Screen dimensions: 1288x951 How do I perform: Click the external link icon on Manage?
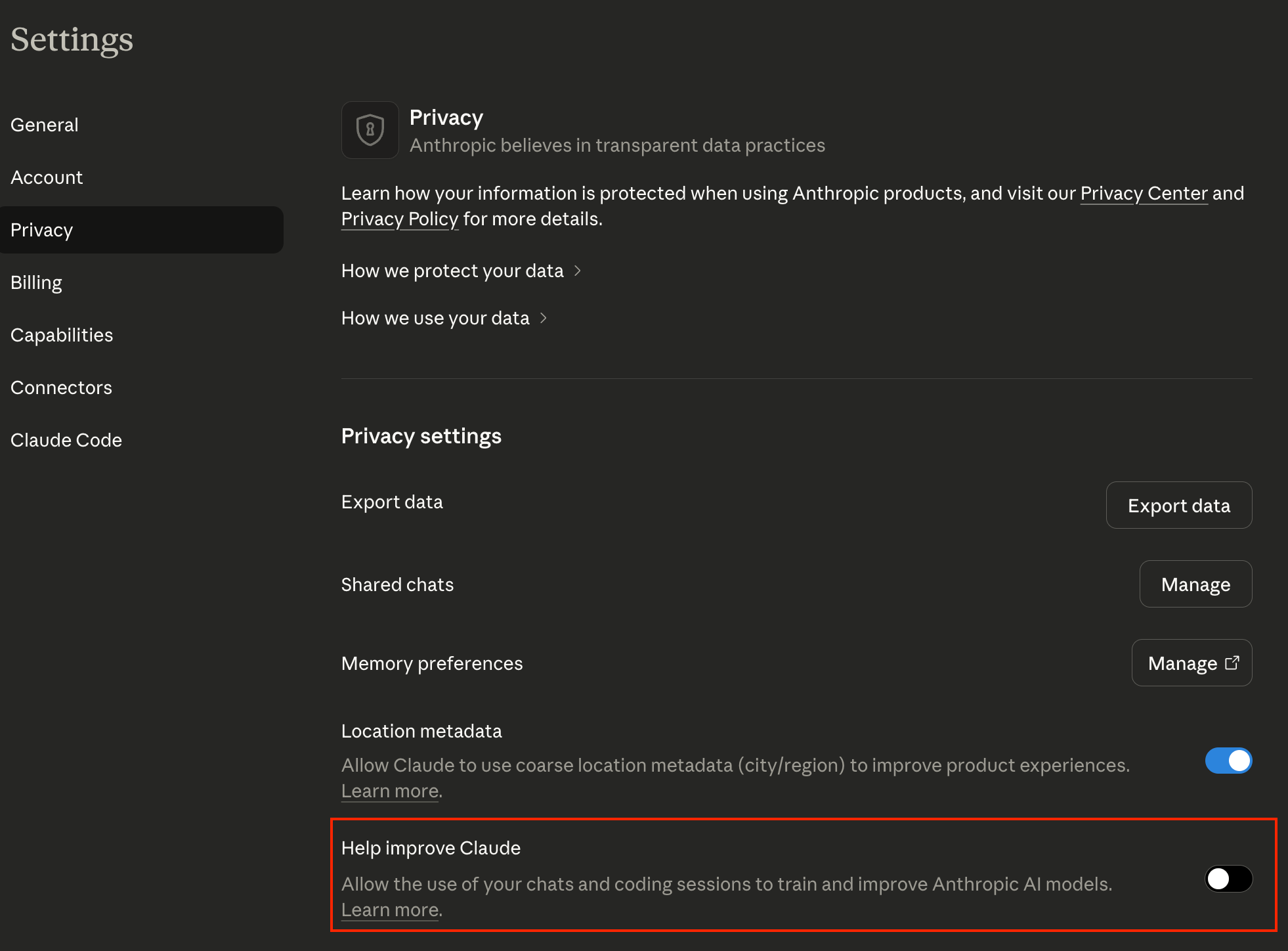1232,663
